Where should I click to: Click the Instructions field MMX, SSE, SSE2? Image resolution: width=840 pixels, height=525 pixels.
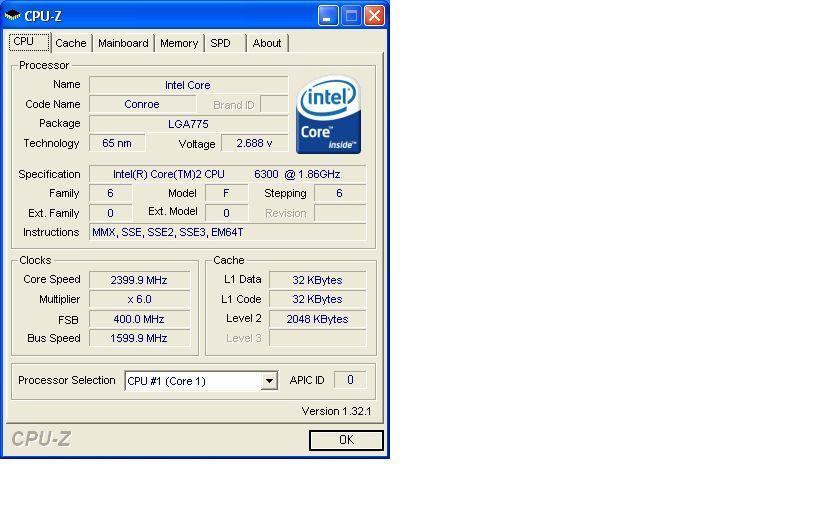(x=228, y=232)
